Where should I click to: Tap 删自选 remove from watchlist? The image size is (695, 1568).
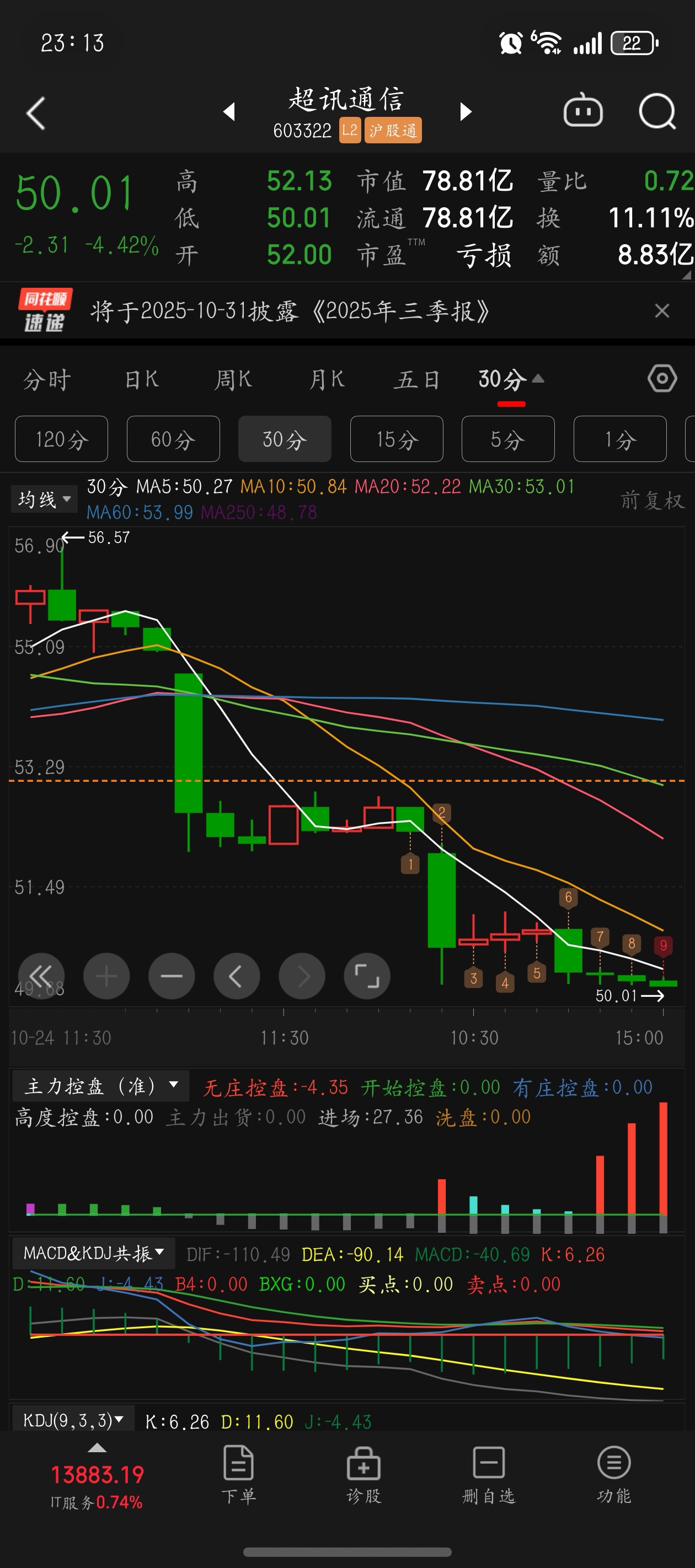(x=489, y=1475)
